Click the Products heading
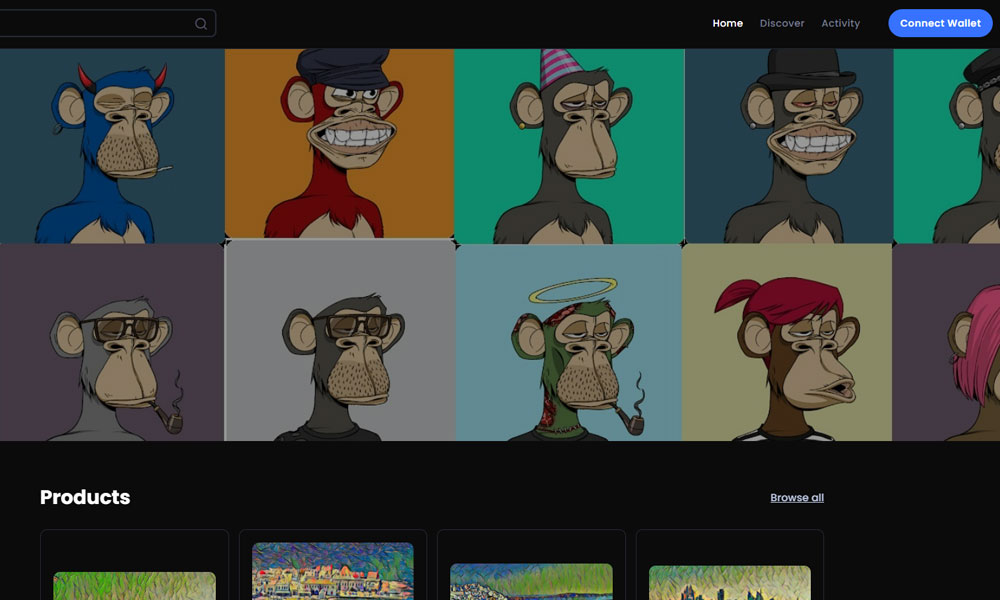This screenshot has width=1000, height=600. pos(85,497)
